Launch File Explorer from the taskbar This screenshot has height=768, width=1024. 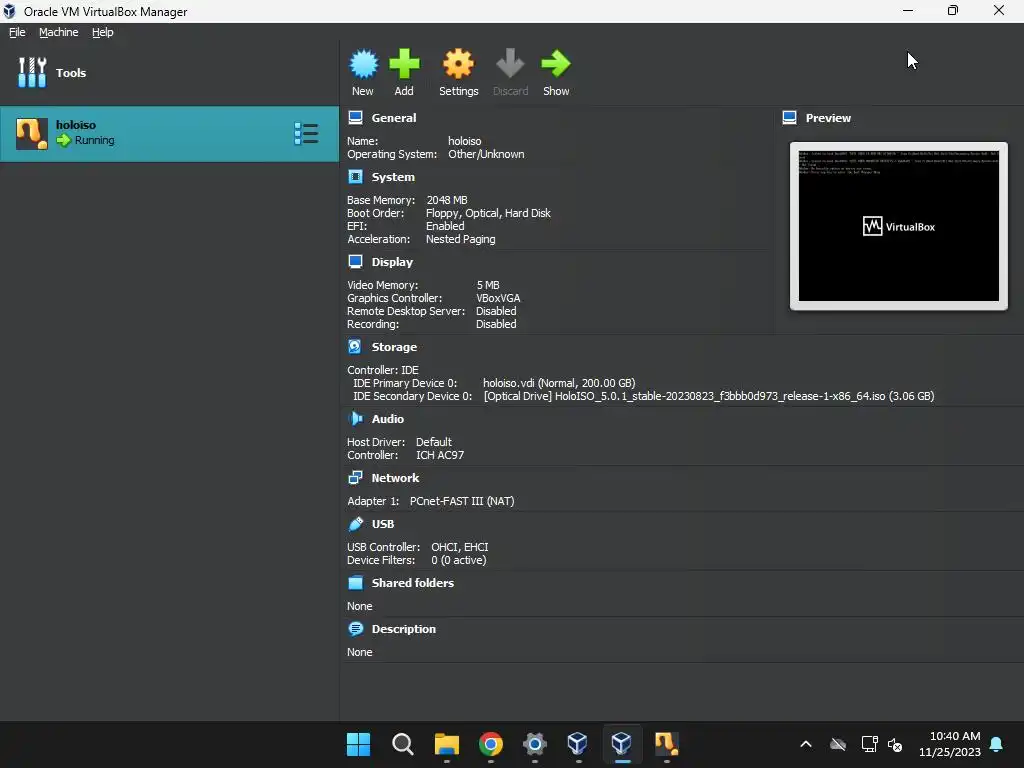pyautogui.click(x=447, y=744)
